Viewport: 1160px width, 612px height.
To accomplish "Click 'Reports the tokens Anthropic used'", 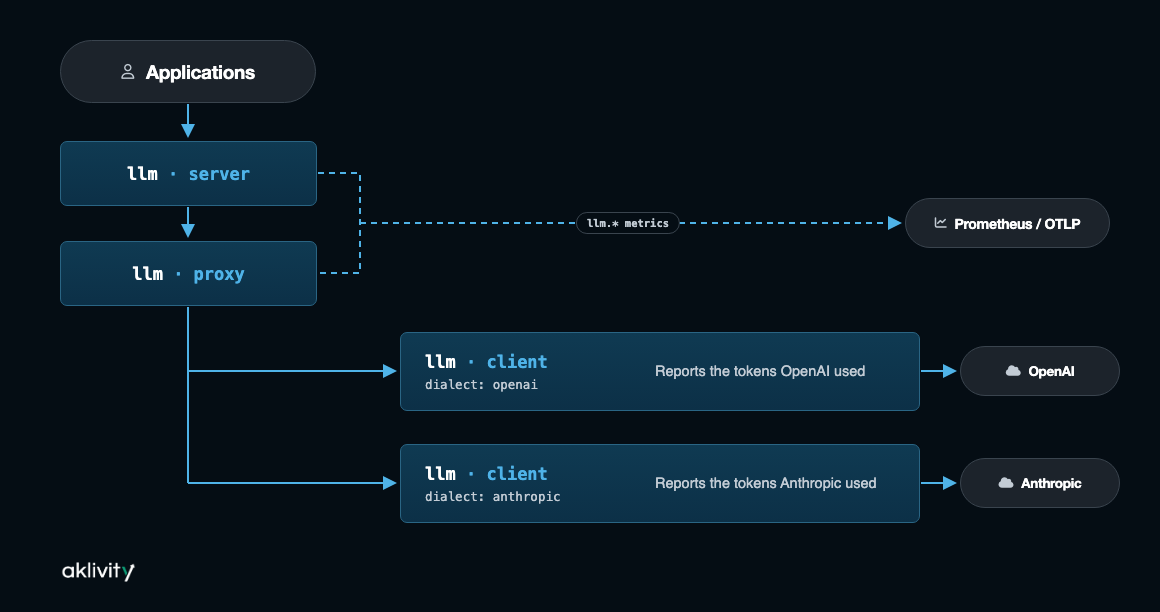I will 766,482.
